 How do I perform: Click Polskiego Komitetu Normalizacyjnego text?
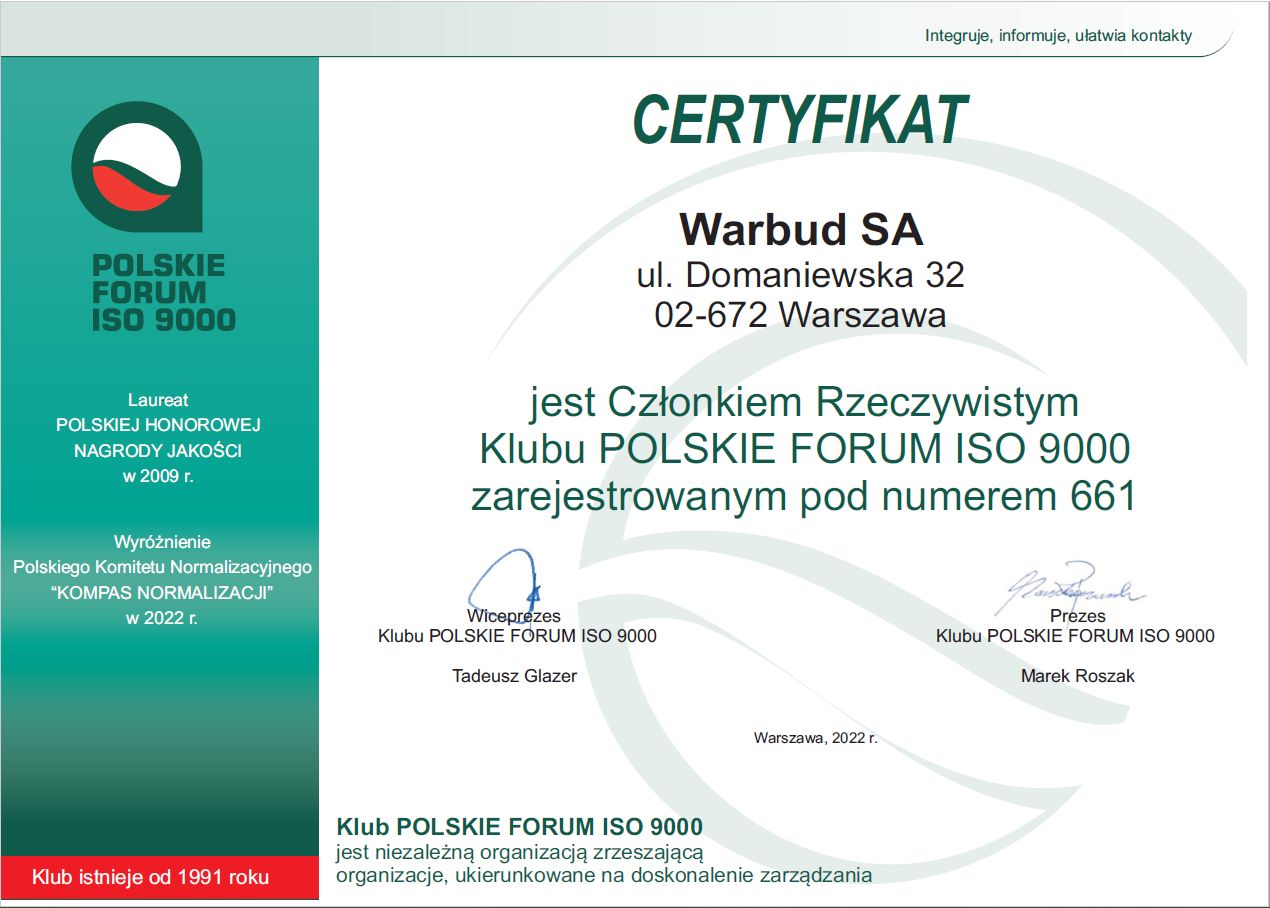[x=162, y=567]
